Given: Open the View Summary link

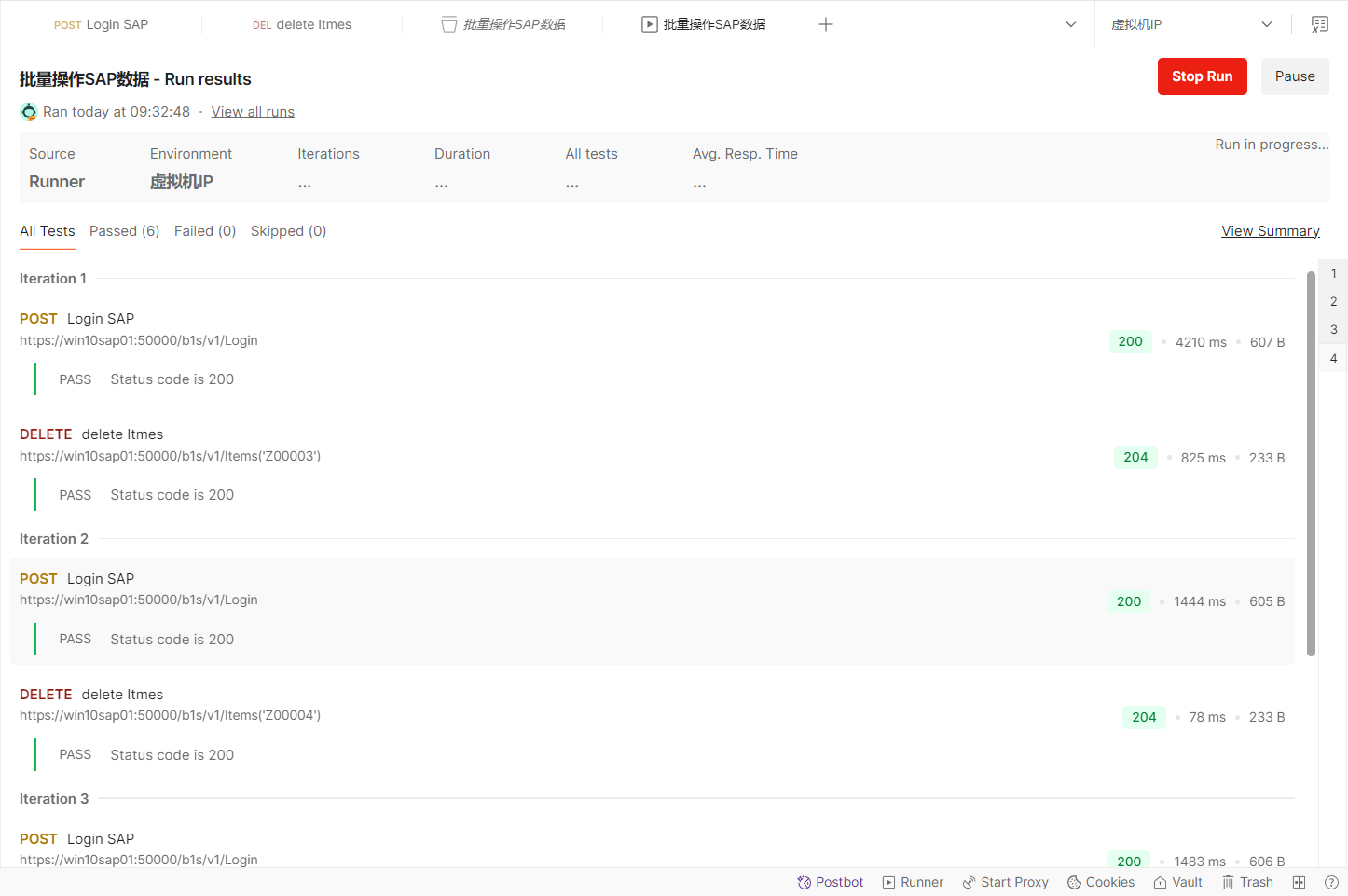Looking at the screenshot, I should pyautogui.click(x=1270, y=231).
